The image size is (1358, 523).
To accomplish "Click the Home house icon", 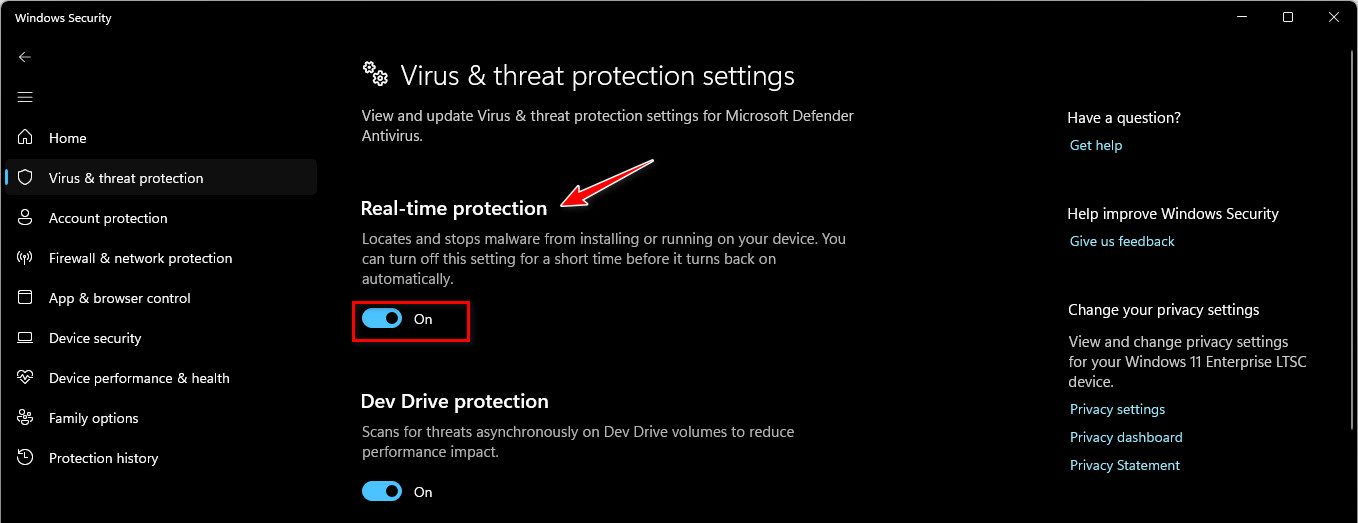I will click(26, 138).
